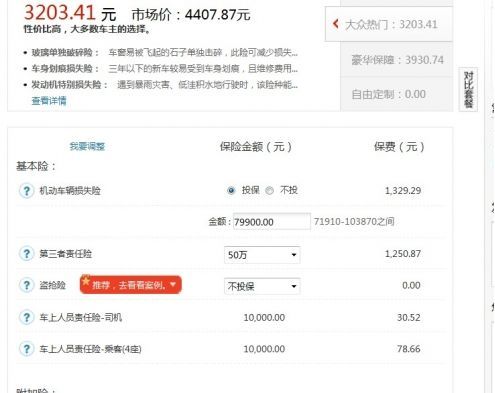This screenshot has height=393, width=495.
Task: Click 我要调整 link
Action: 87,146
